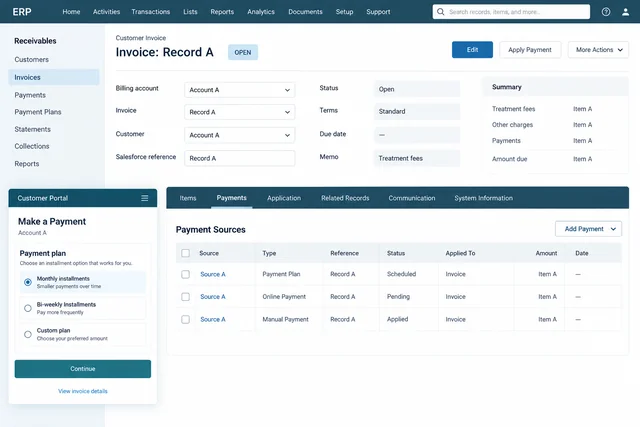Open View invoice details link
Viewport: 640px width, 427px height.
click(83, 391)
